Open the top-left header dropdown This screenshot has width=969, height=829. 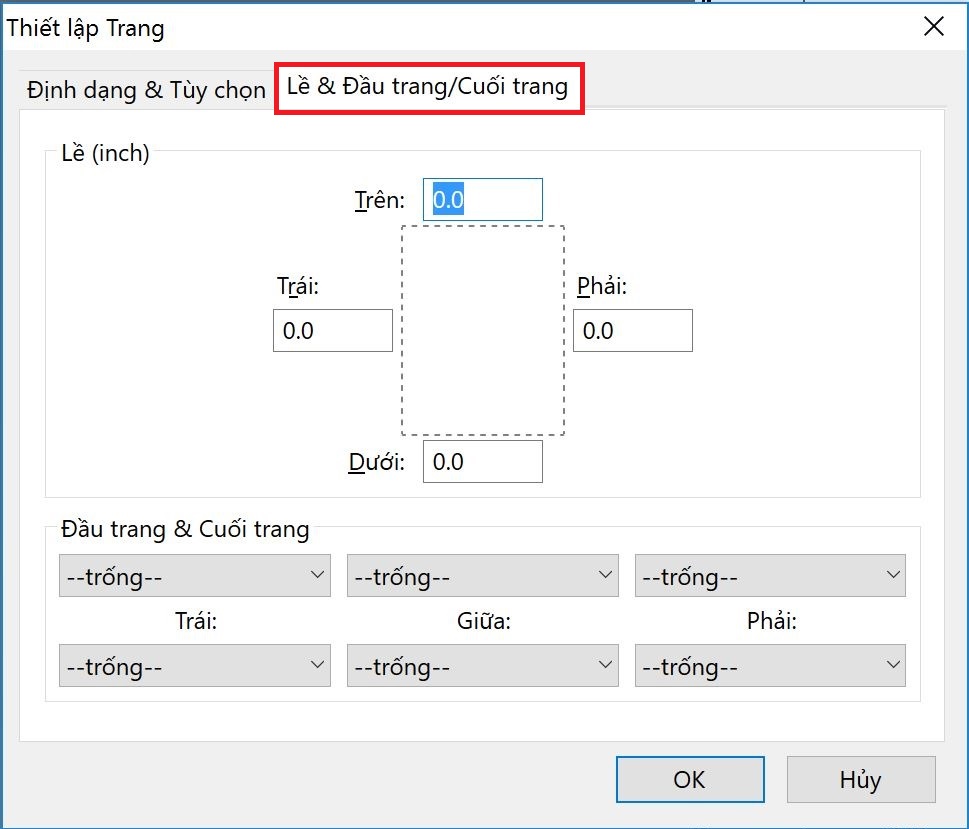pos(195,577)
